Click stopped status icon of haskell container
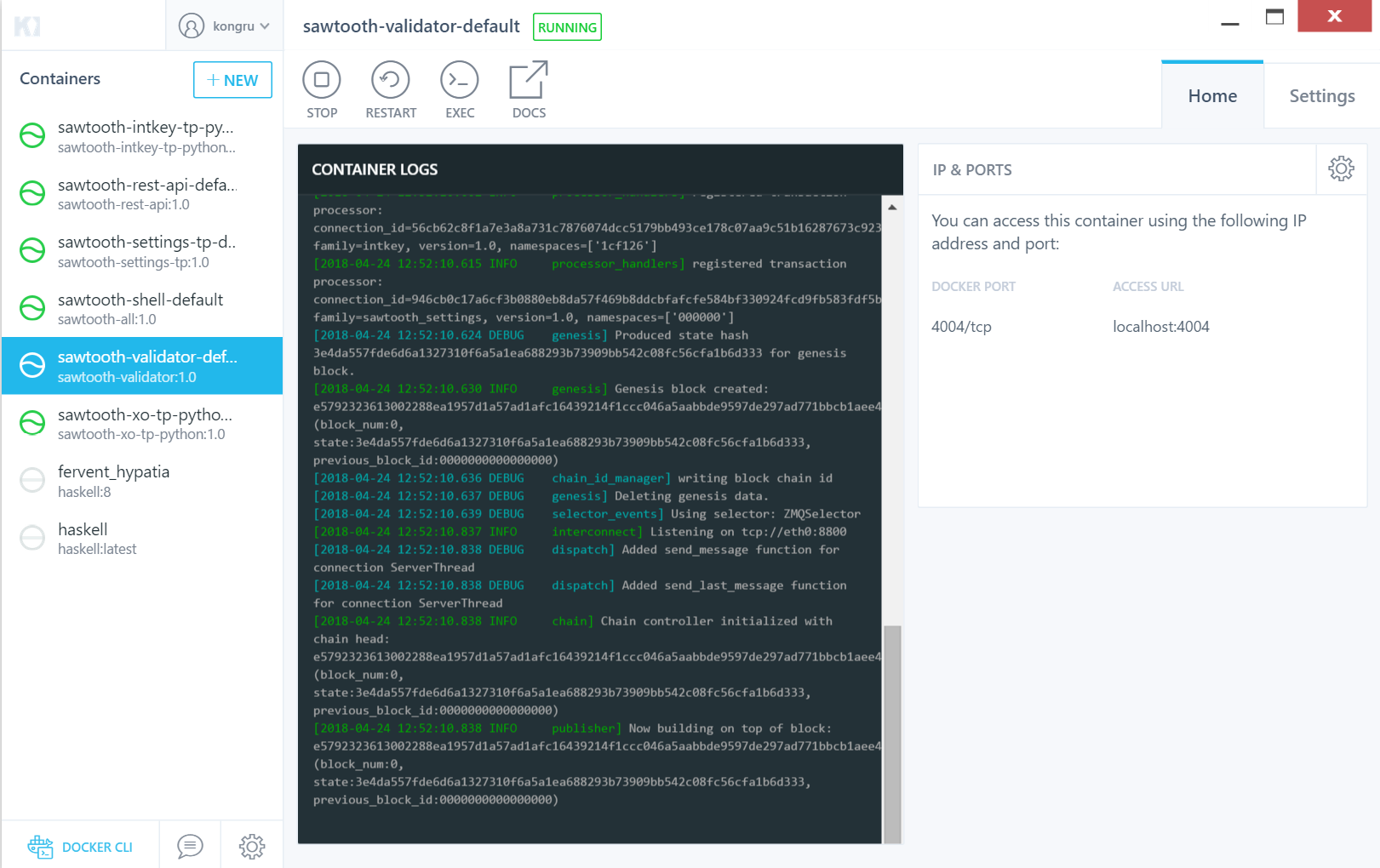This screenshot has height=868, width=1380. click(32, 538)
